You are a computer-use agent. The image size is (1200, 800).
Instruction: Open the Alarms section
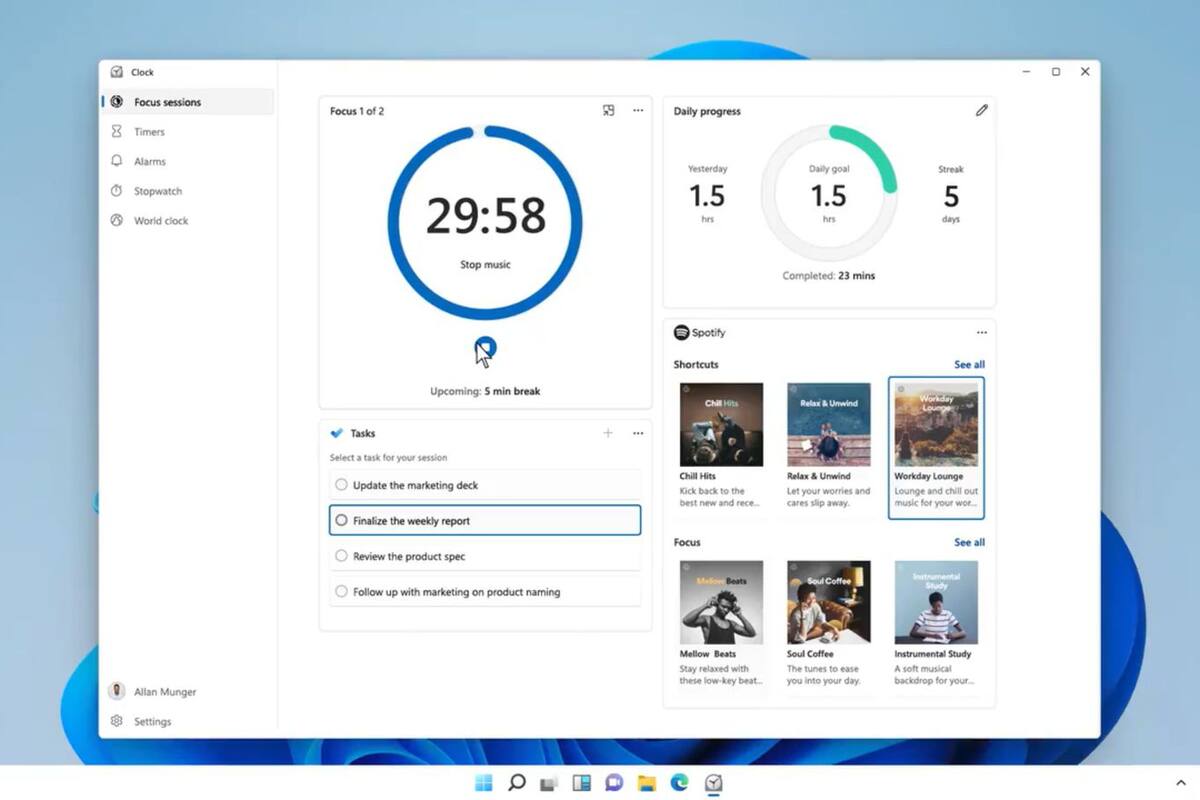tap(152, 161)
